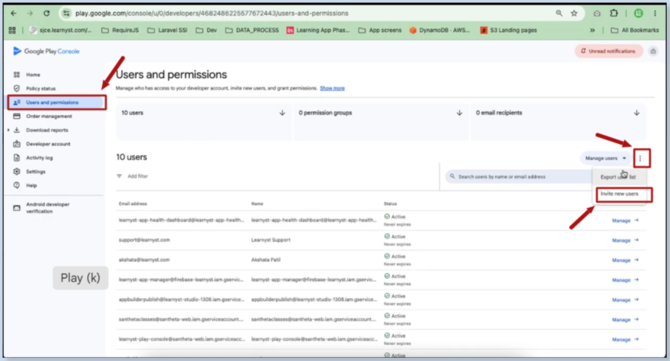Click the Developer account icon
The height and width of the screenshot is (361, 670).
pyautogui.click(x=17, y=144)
